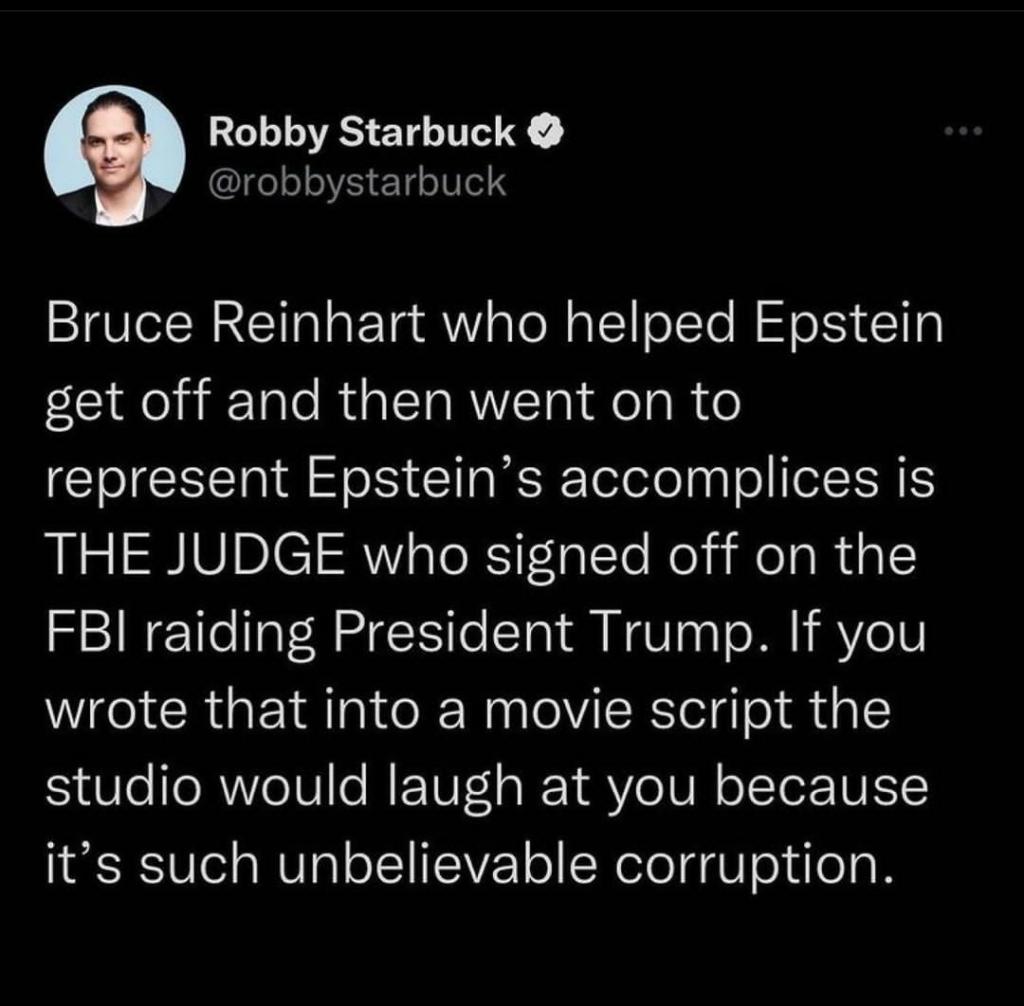Image resolution: width=1024 pixels, height=1006 pixels.
Task: Open Robby Starbuck's profile avatar photo
Action: [115, 155]
